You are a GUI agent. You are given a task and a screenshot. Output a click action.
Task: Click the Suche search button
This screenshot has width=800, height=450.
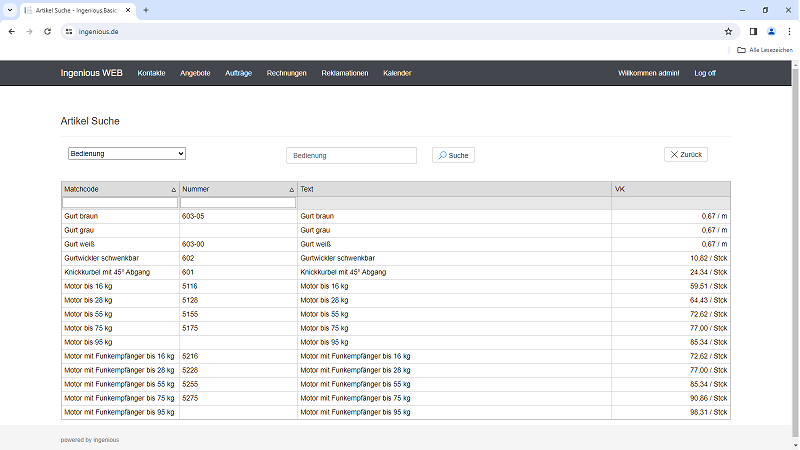(x=453, y=155)
